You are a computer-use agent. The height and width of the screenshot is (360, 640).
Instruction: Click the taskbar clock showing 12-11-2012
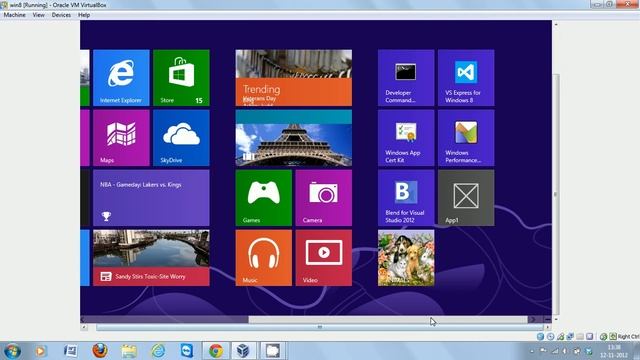614,351
